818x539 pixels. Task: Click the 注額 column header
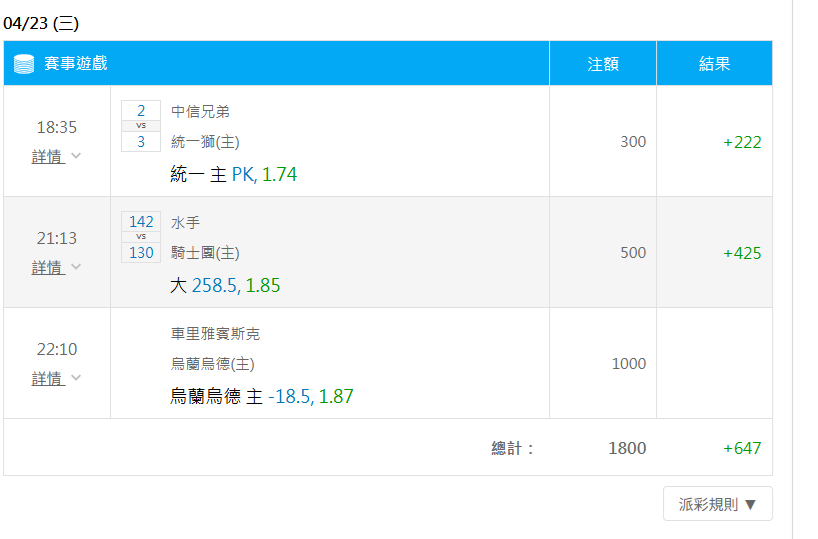pyautogui.click(x=603, y=64)
